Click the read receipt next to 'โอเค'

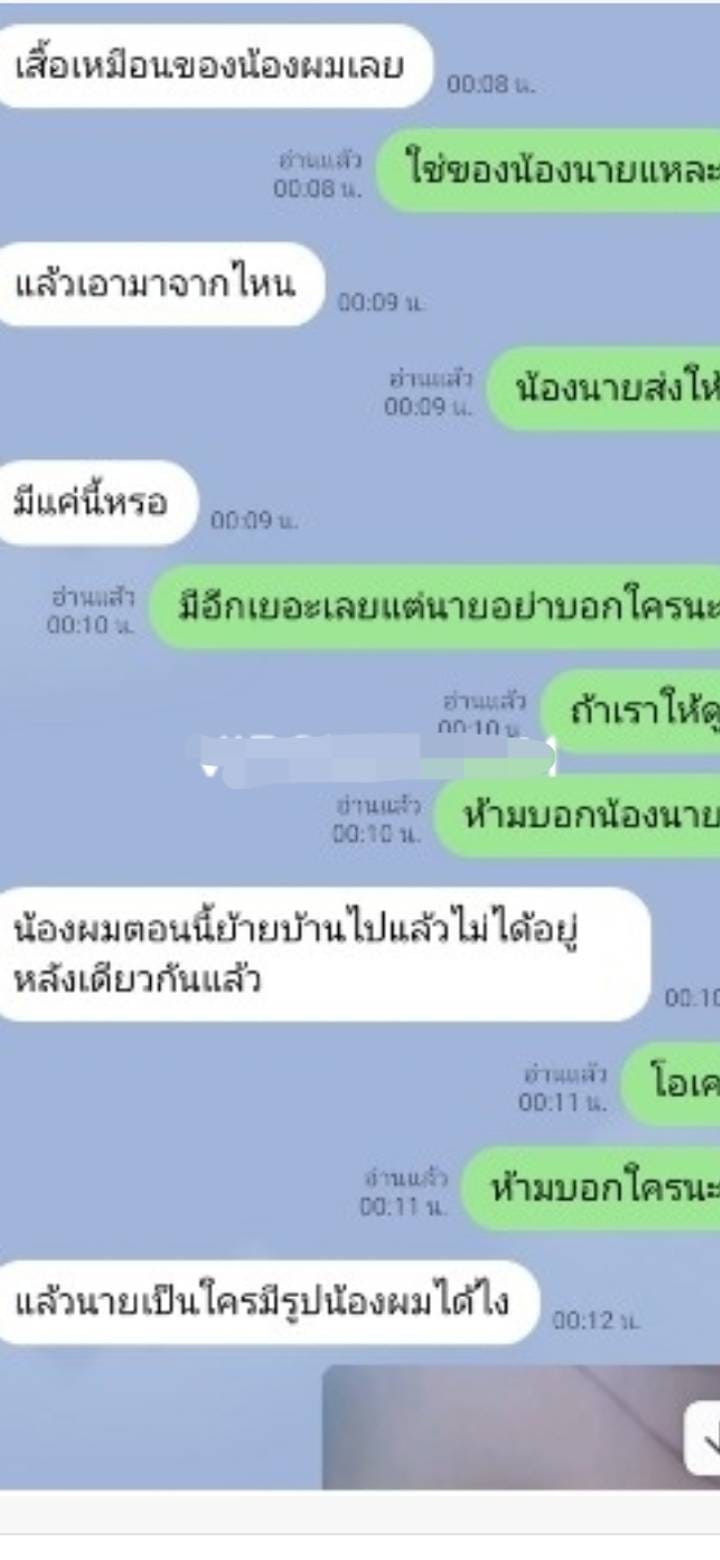(x=563, y=1089)
